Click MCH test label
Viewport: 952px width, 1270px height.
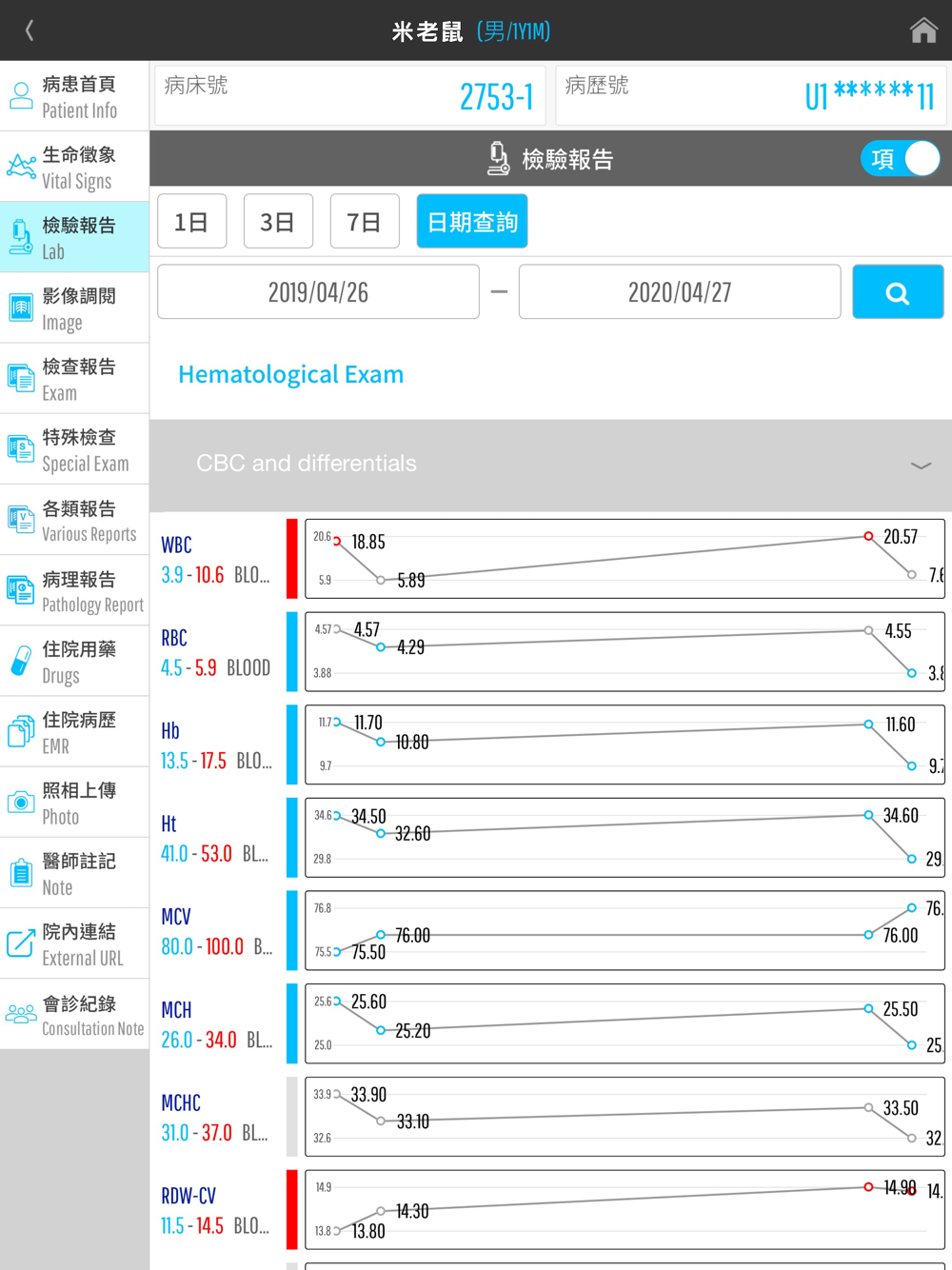(176, 1009)
